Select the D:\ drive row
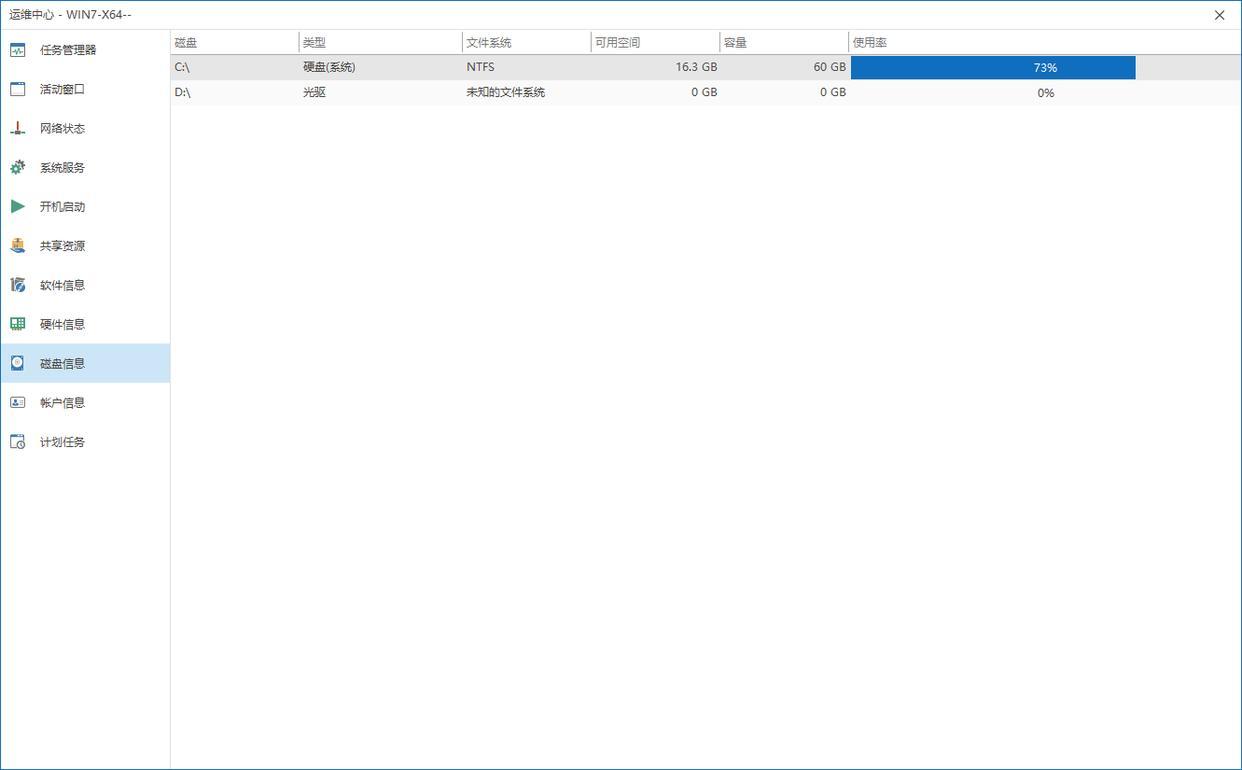 click(706, 92)
